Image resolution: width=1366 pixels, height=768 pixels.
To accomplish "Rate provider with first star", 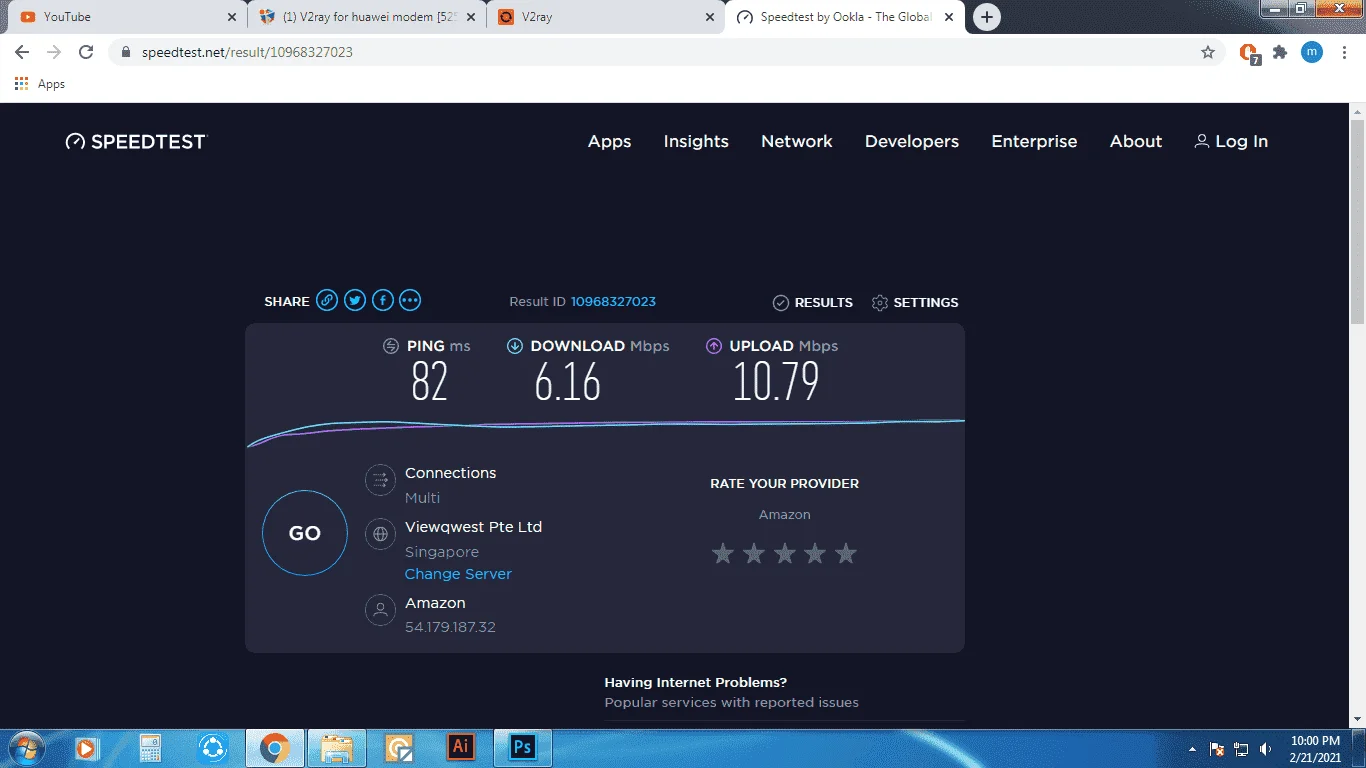I will coord(723,553).
